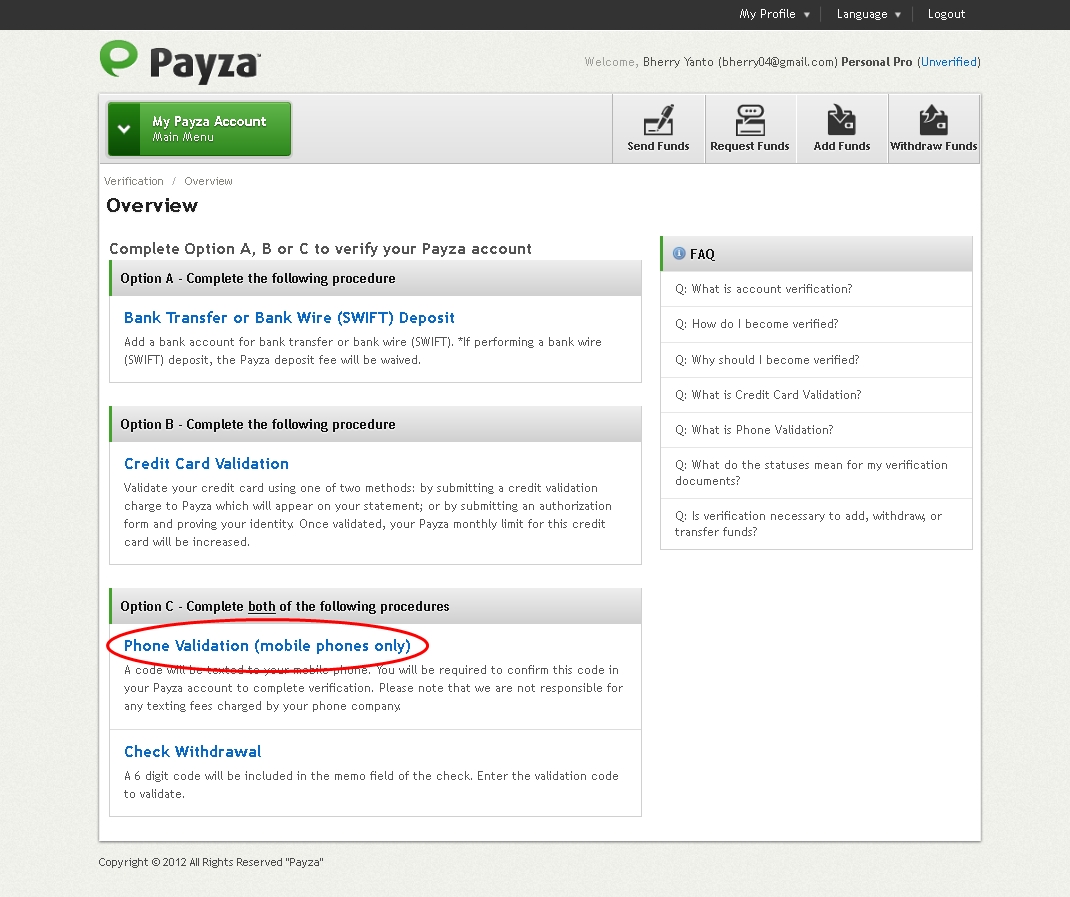Go to Verification breadcrumb
This screenshot has width=1070, height=897.
coord(134,181)
